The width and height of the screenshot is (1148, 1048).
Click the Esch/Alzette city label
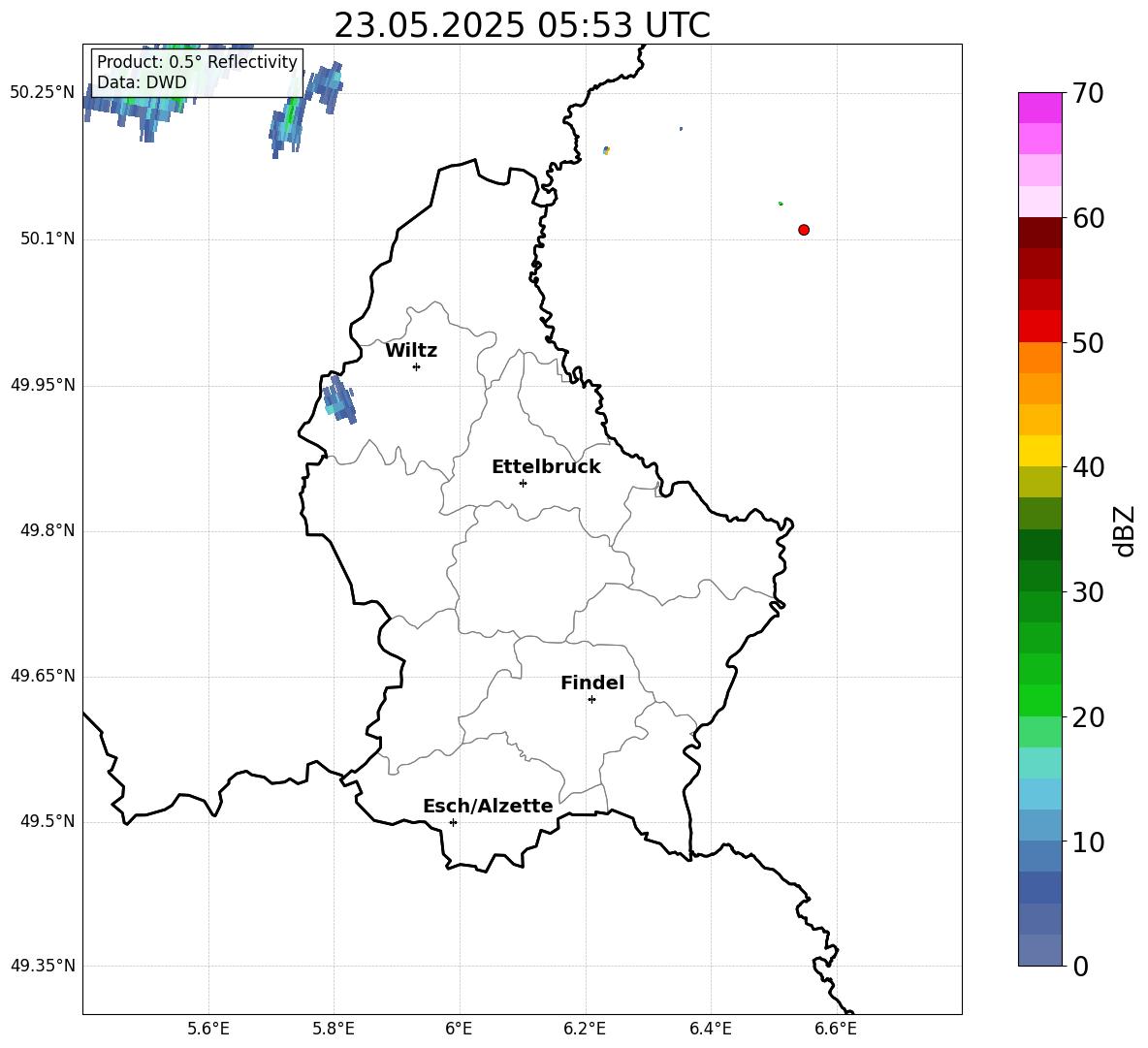(488, 806)
